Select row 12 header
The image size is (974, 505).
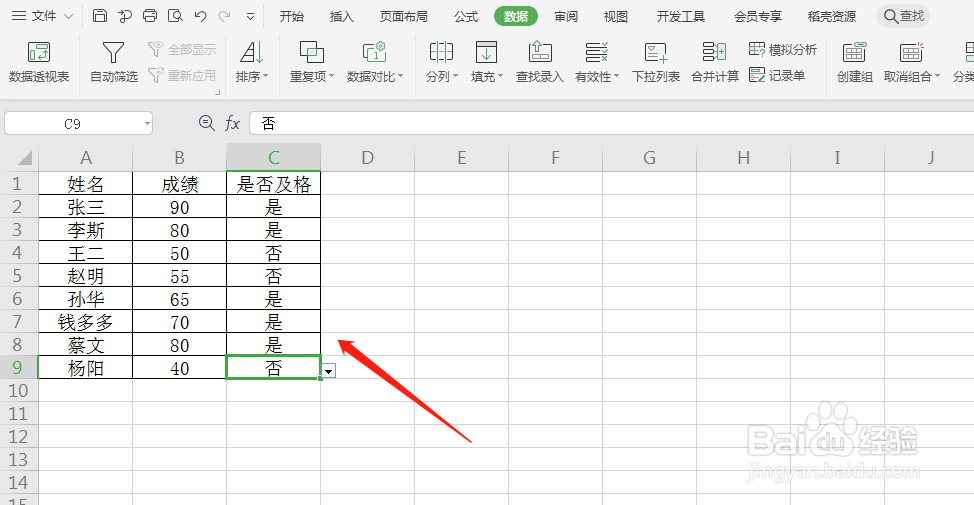tap(19, 437)
